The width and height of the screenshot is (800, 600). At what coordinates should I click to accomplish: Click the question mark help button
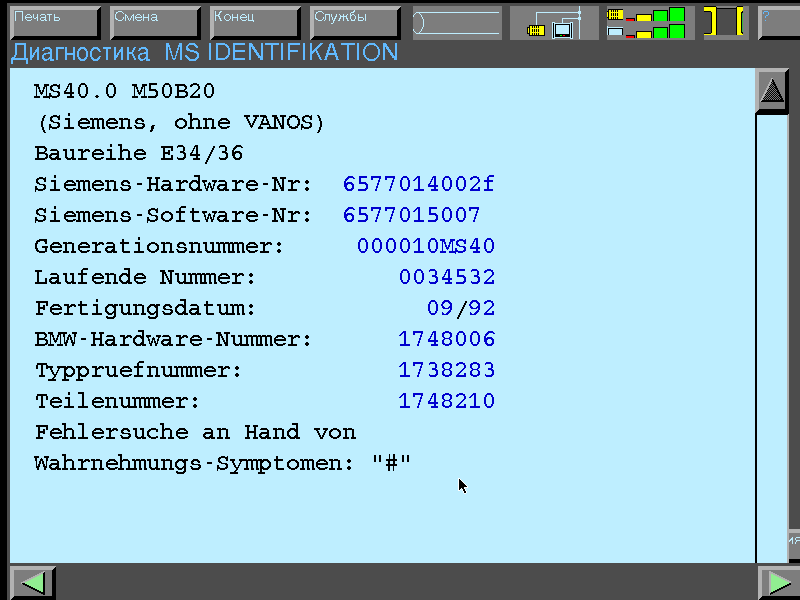pyautogui.click(x=779, y=22)
